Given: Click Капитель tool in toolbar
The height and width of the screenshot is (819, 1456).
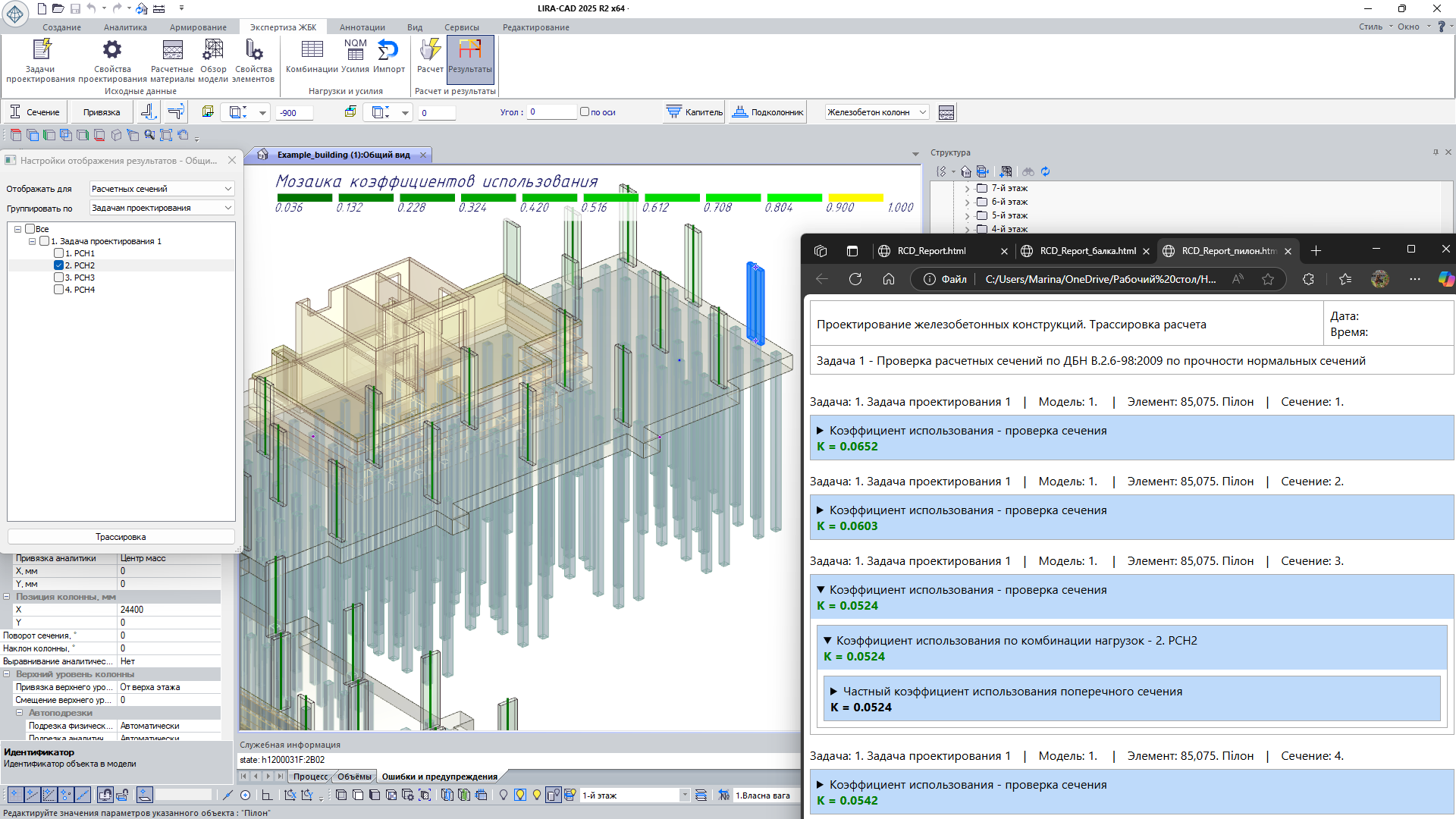Looking at the screenshot, I should point(695,112).
